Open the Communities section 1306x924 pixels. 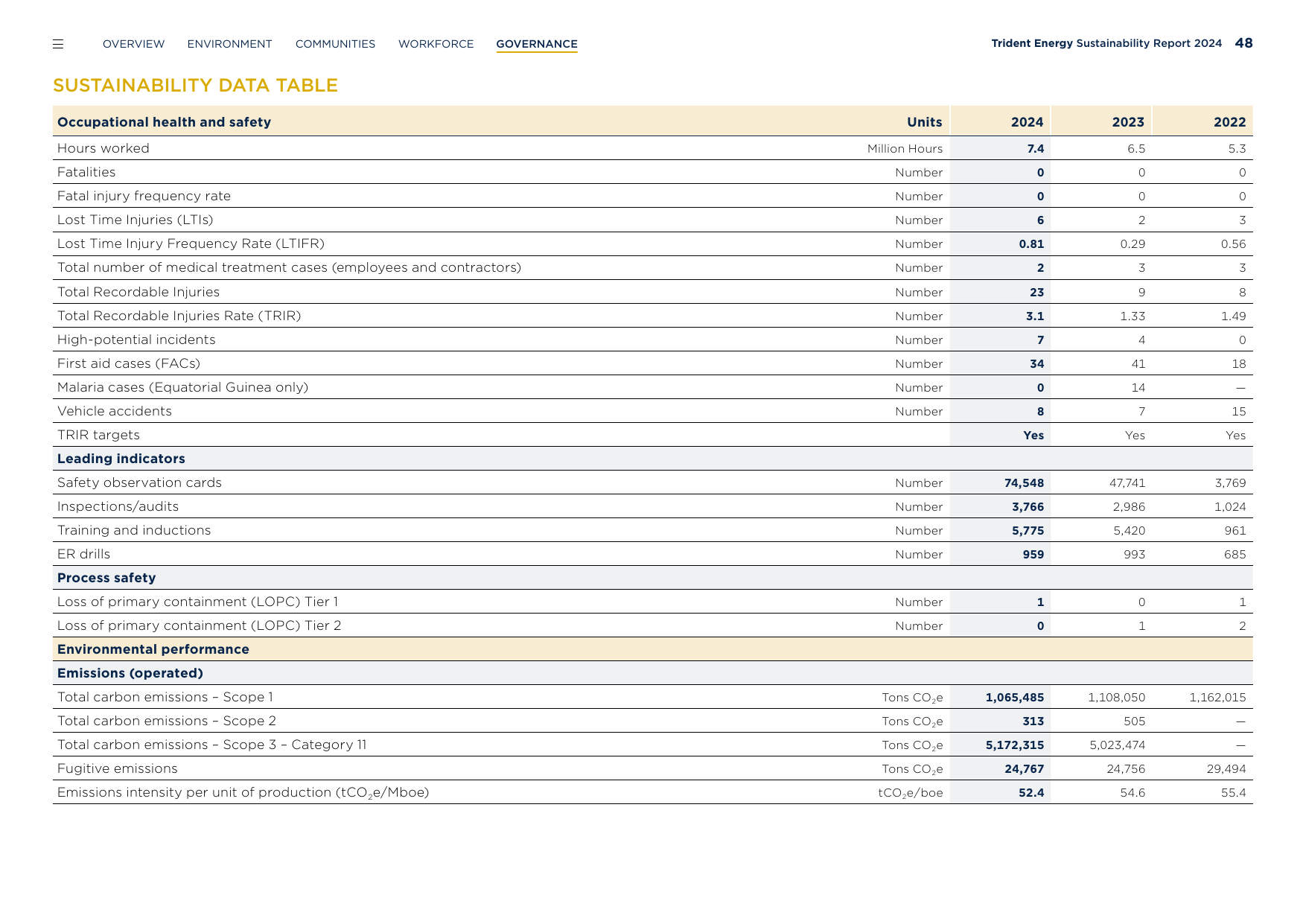tap(335, 44)
